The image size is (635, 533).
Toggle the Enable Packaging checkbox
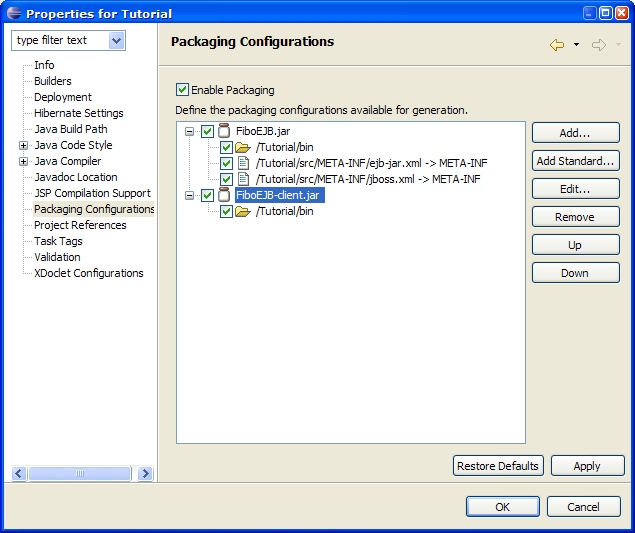click(x=182, y=90)
